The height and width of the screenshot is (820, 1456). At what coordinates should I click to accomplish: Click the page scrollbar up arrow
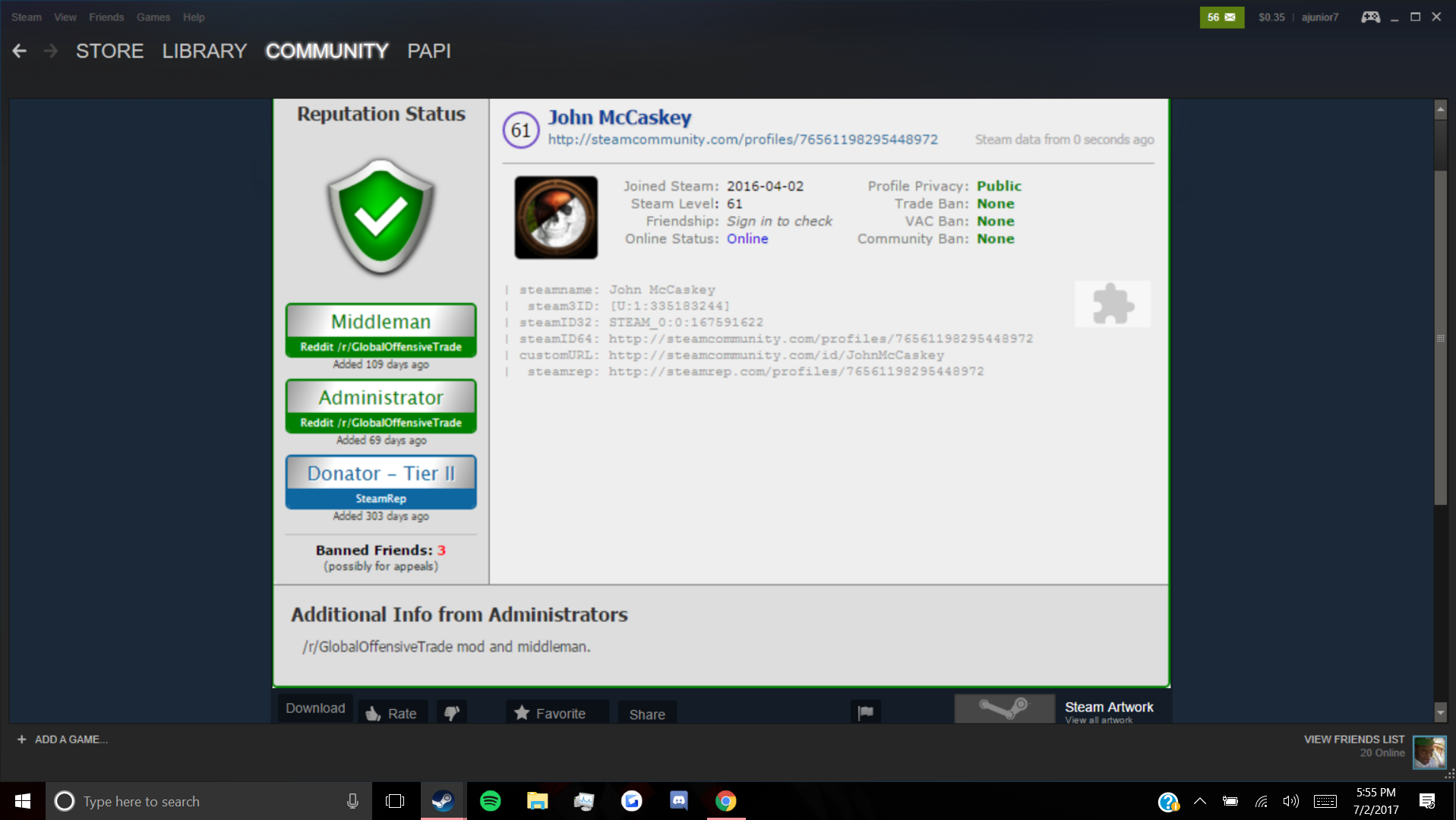pyautogui.click(x=1440, y=110)
